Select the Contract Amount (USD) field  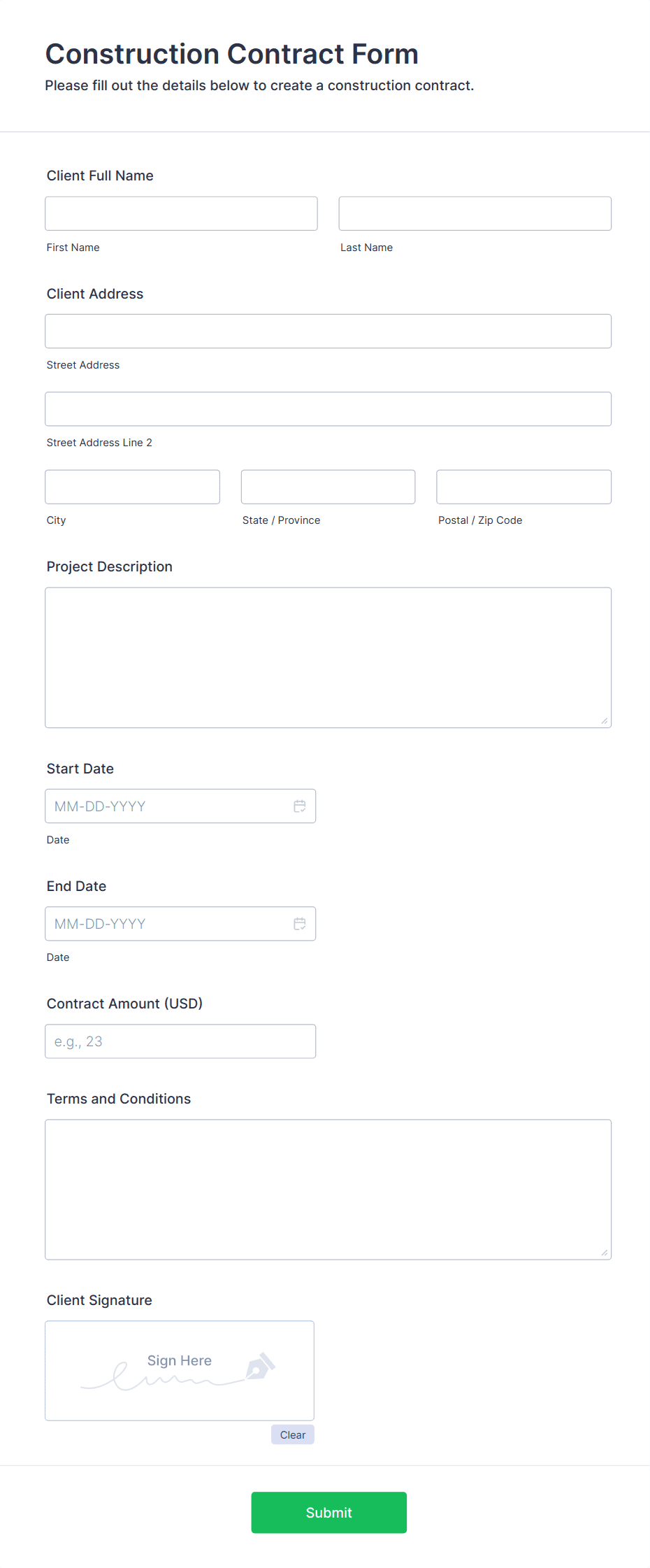pyautogui.click(x=180, y=1041)
